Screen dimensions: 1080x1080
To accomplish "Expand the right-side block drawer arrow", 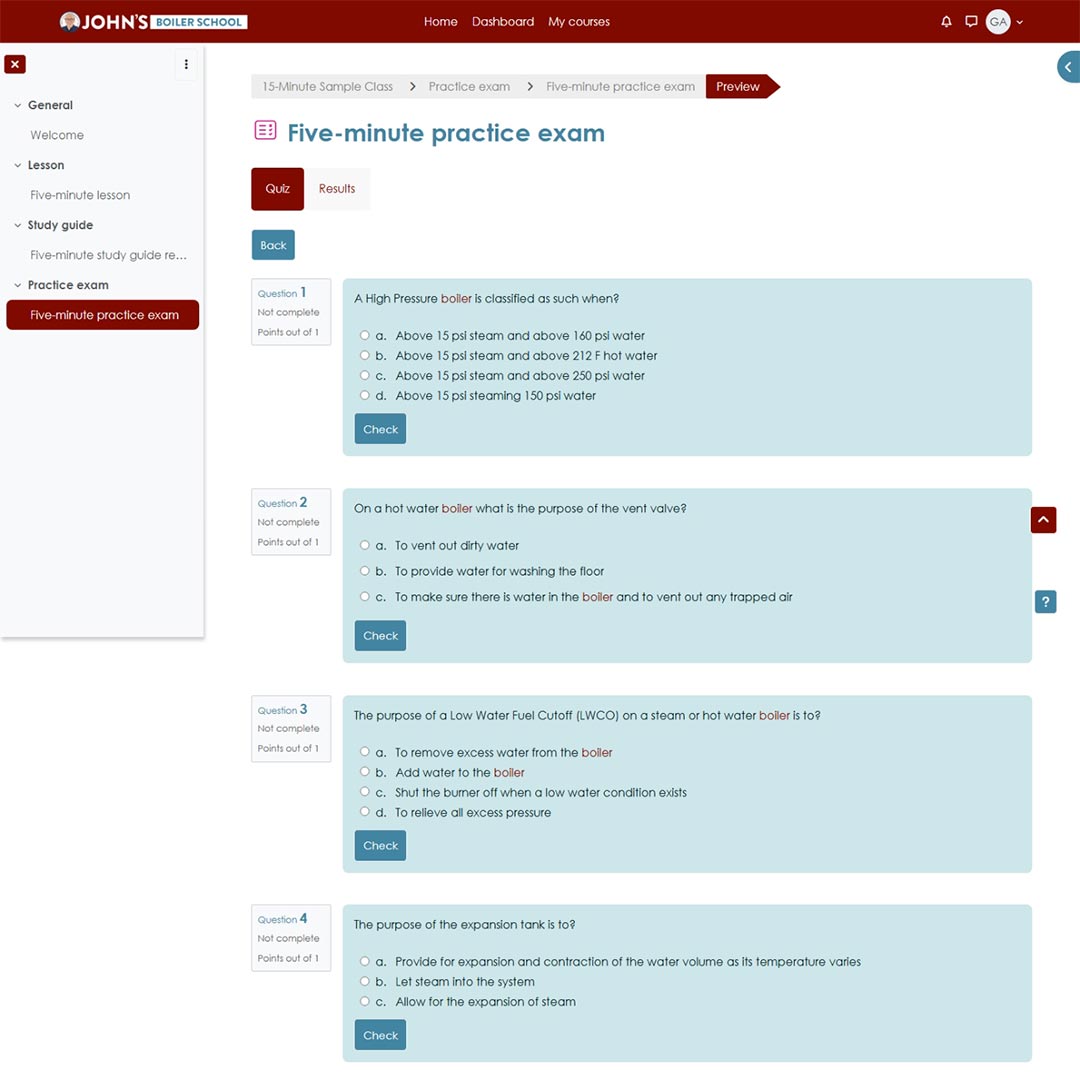I will click(x=1068, y=67).
